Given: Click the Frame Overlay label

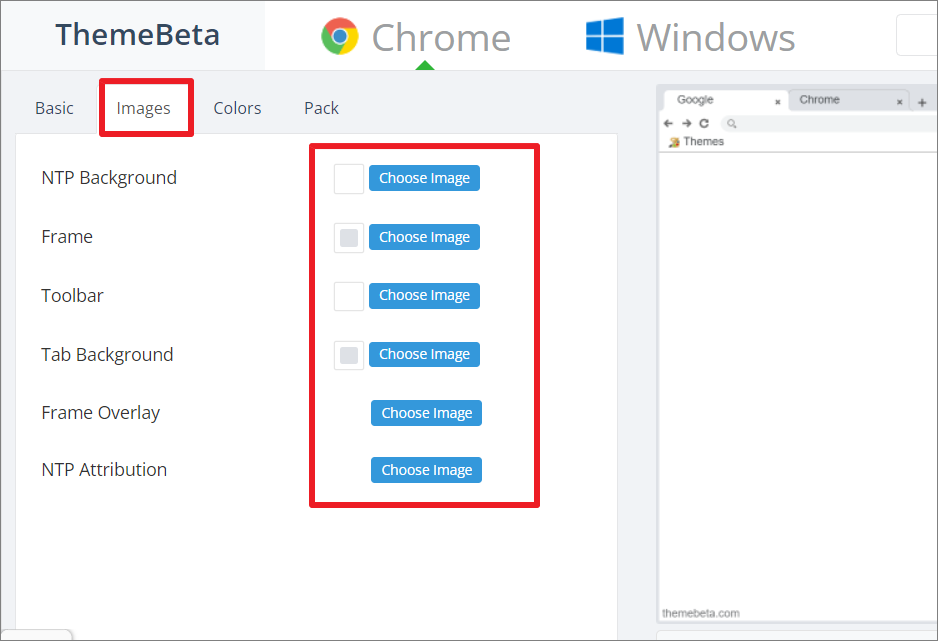Looking at the screenshot, I should coord(100,413).
